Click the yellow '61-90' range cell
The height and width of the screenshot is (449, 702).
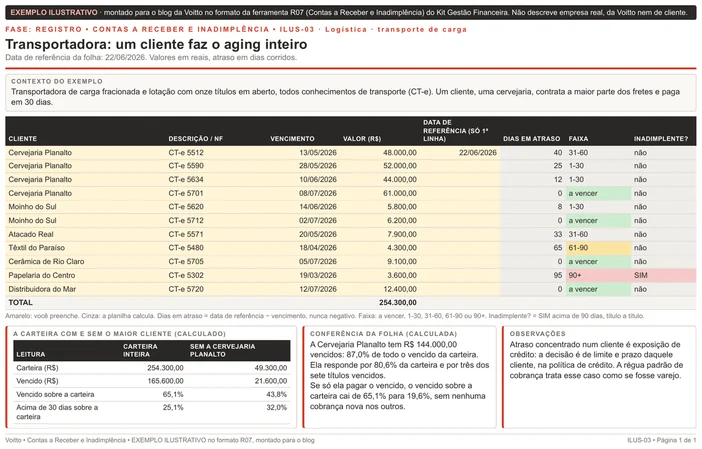tap(599, 248)
